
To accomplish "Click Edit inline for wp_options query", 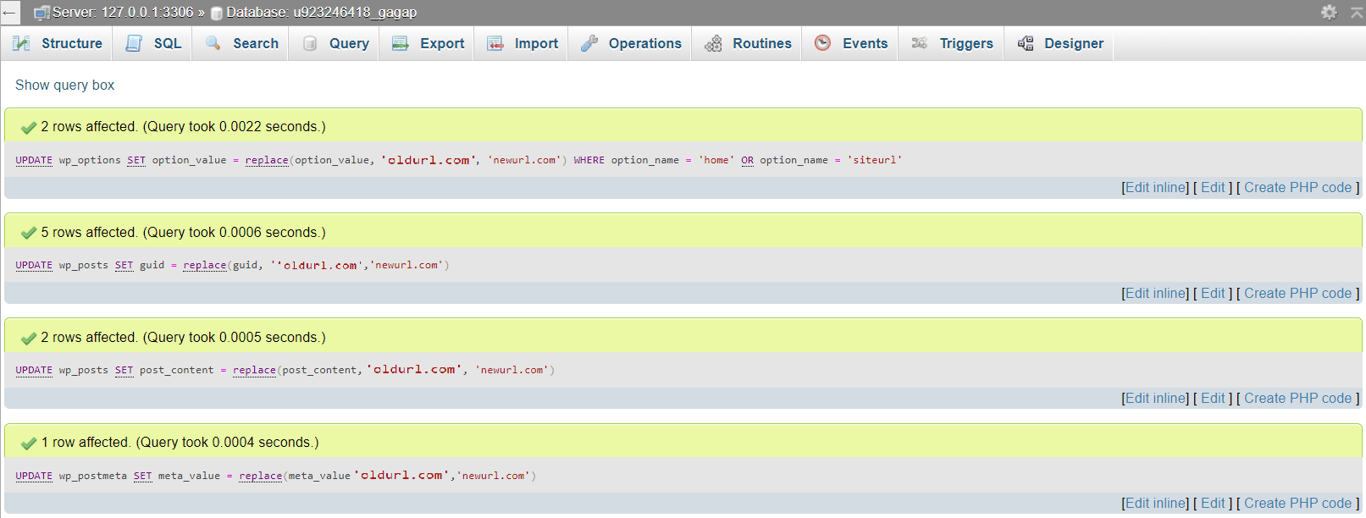I will click(x=1156, y=187).
